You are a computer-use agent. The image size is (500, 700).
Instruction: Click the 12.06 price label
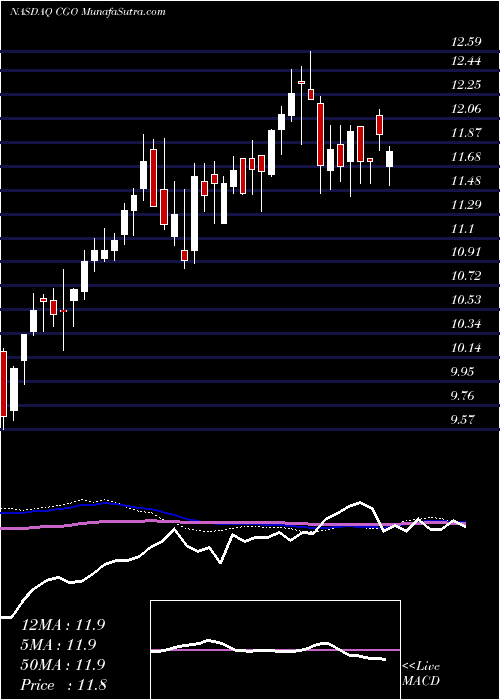pos(466,109)
